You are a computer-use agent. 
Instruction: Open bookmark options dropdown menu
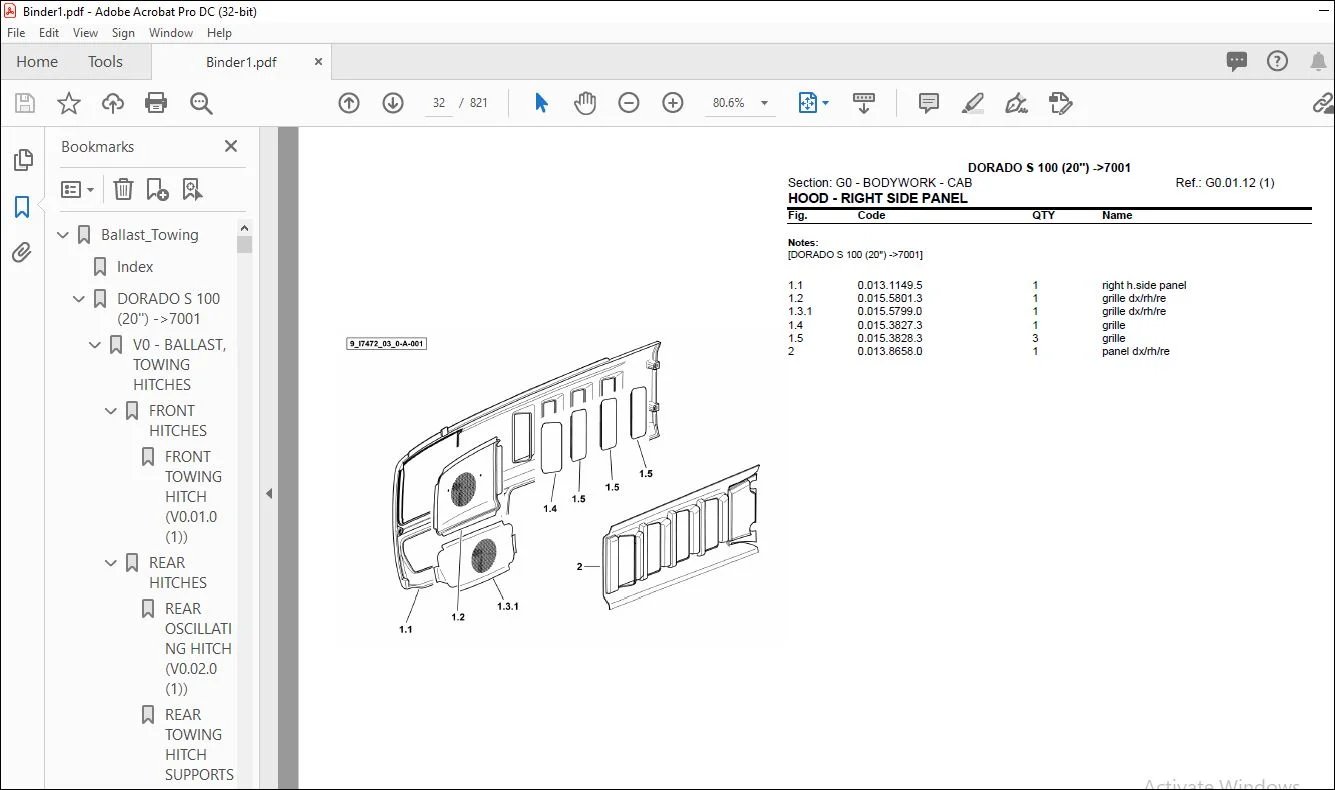77,189
